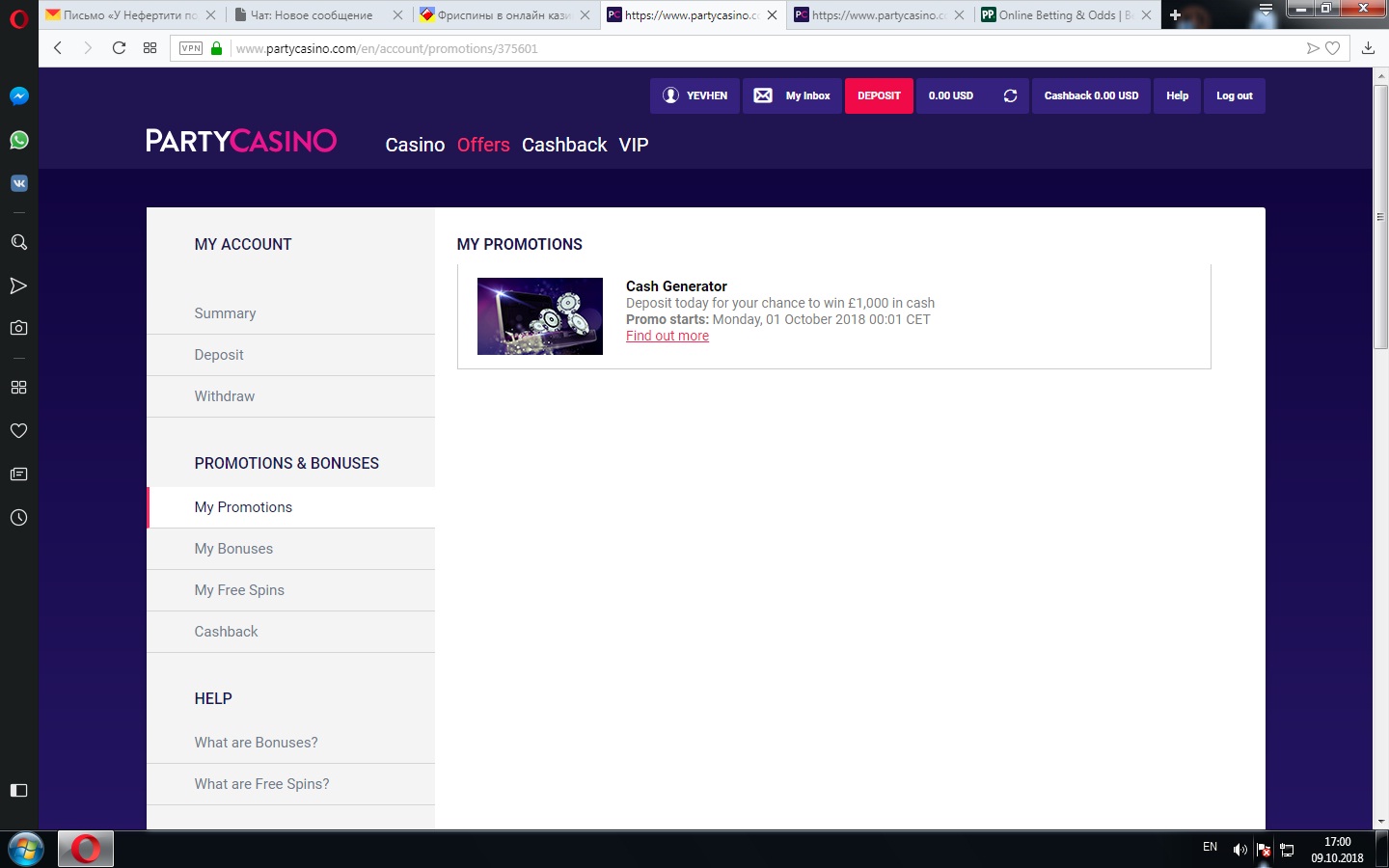
Task: Toggle sidebar panel button at bottom
Action: pyautogui.click(x=18, y=790)
